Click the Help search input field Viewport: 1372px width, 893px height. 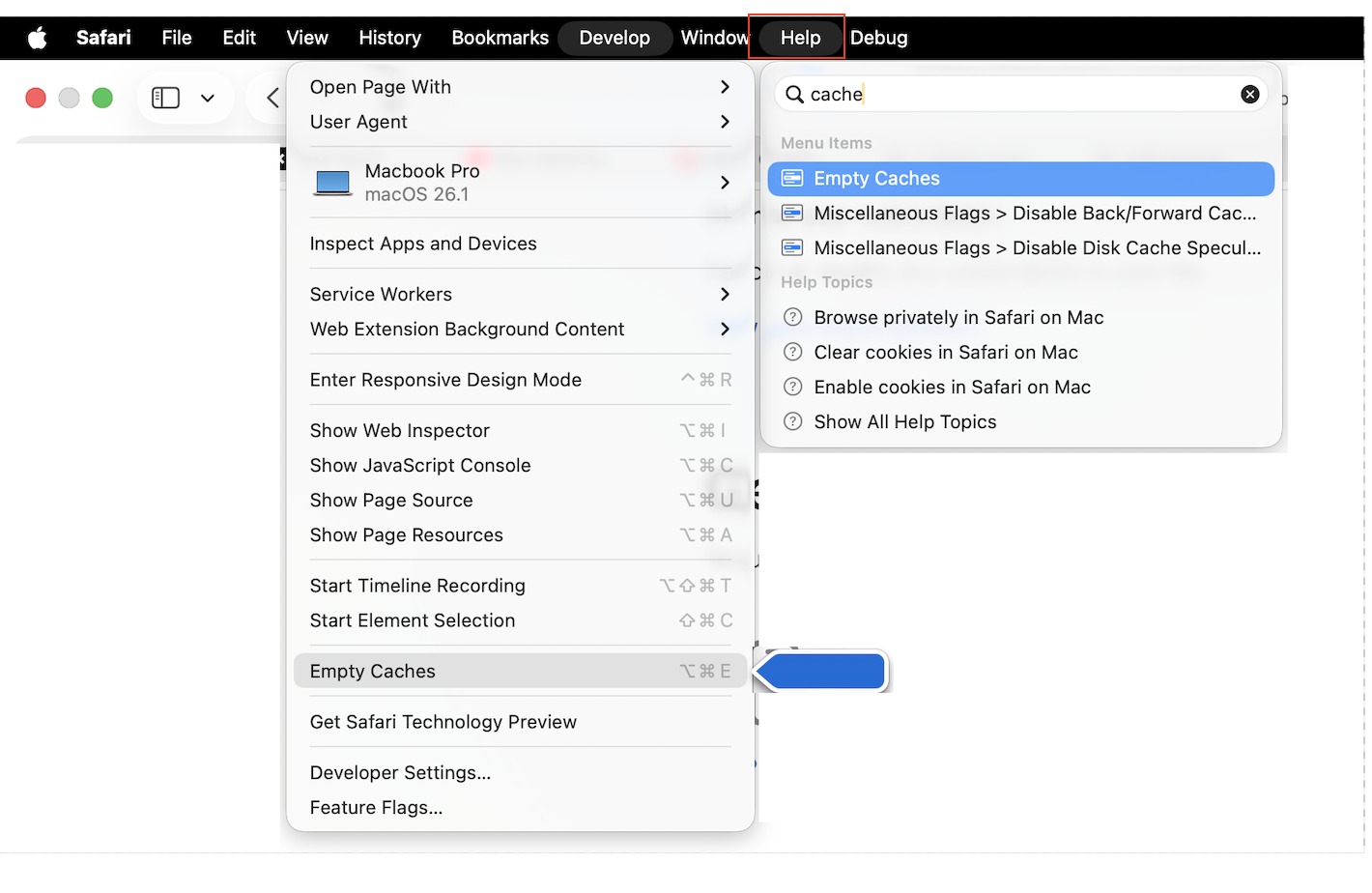coord(1020,94)
